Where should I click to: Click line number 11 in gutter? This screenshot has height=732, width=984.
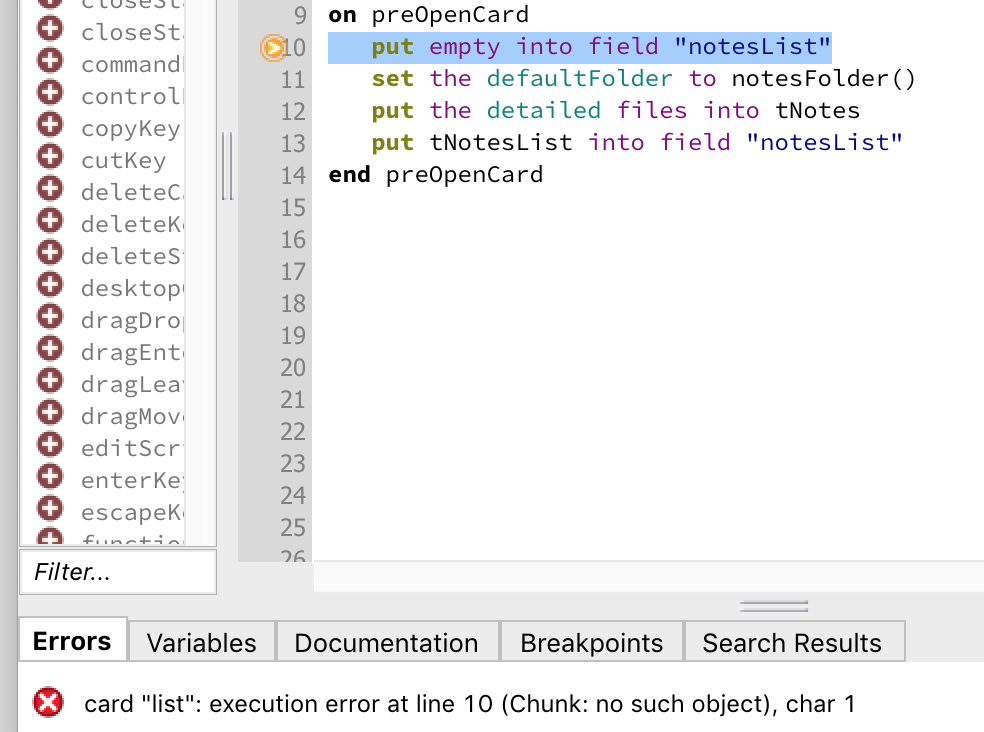pos(292,80)
